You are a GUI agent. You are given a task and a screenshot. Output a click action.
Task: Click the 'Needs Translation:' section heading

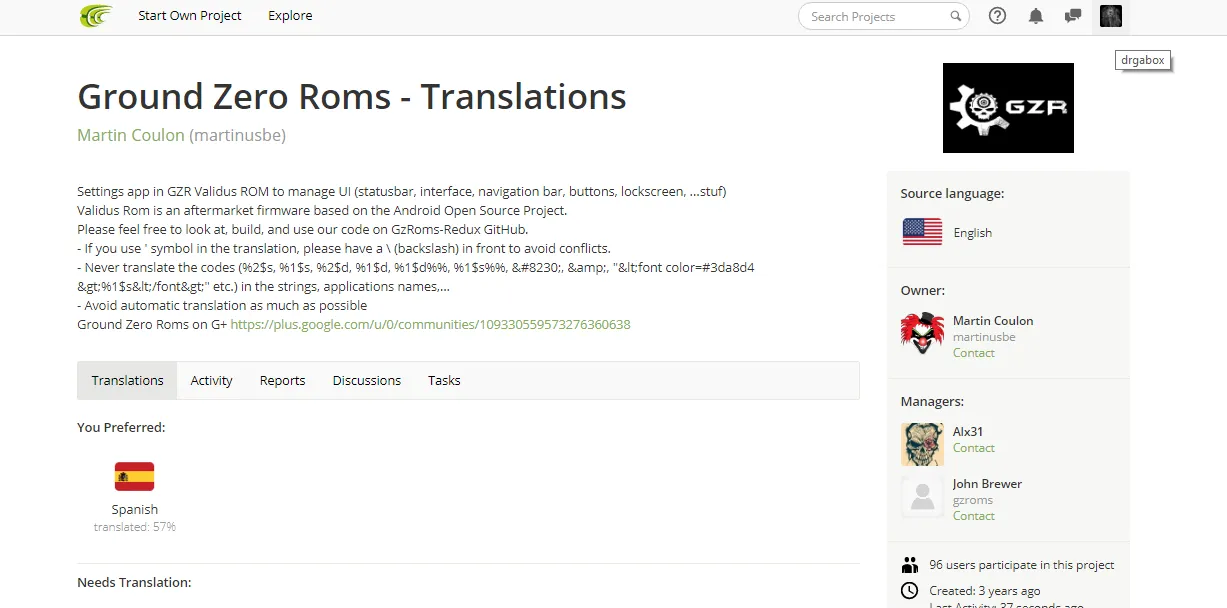tap(134, 582)
